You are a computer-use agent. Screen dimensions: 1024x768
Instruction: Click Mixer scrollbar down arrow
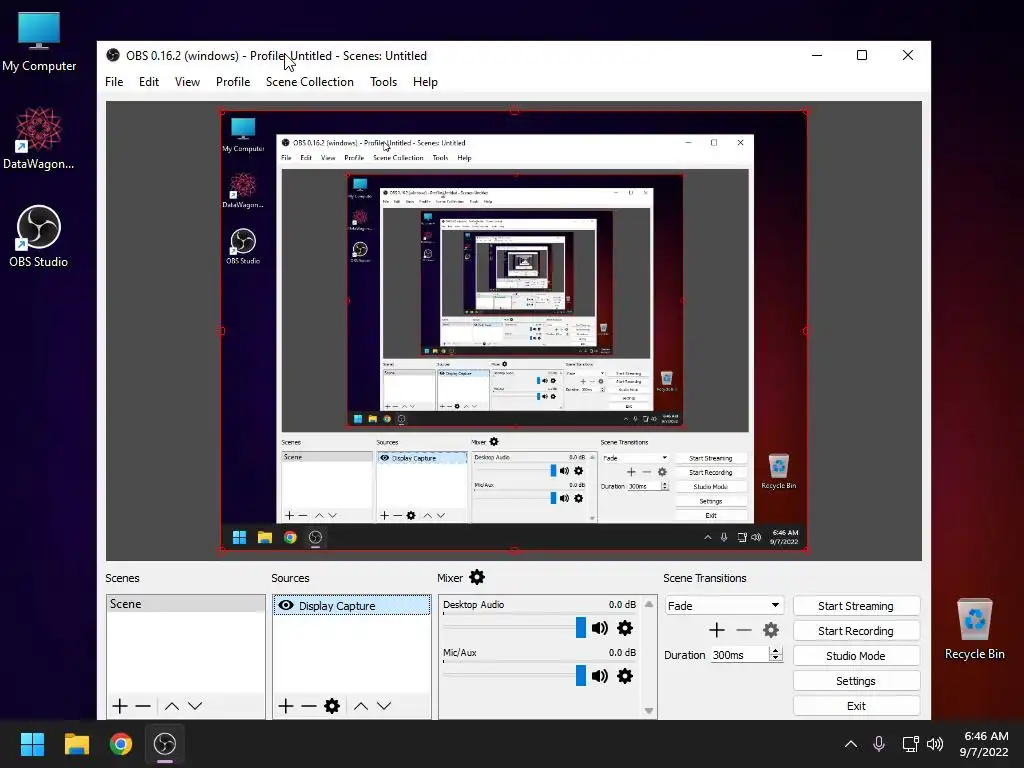click(648, 711)
